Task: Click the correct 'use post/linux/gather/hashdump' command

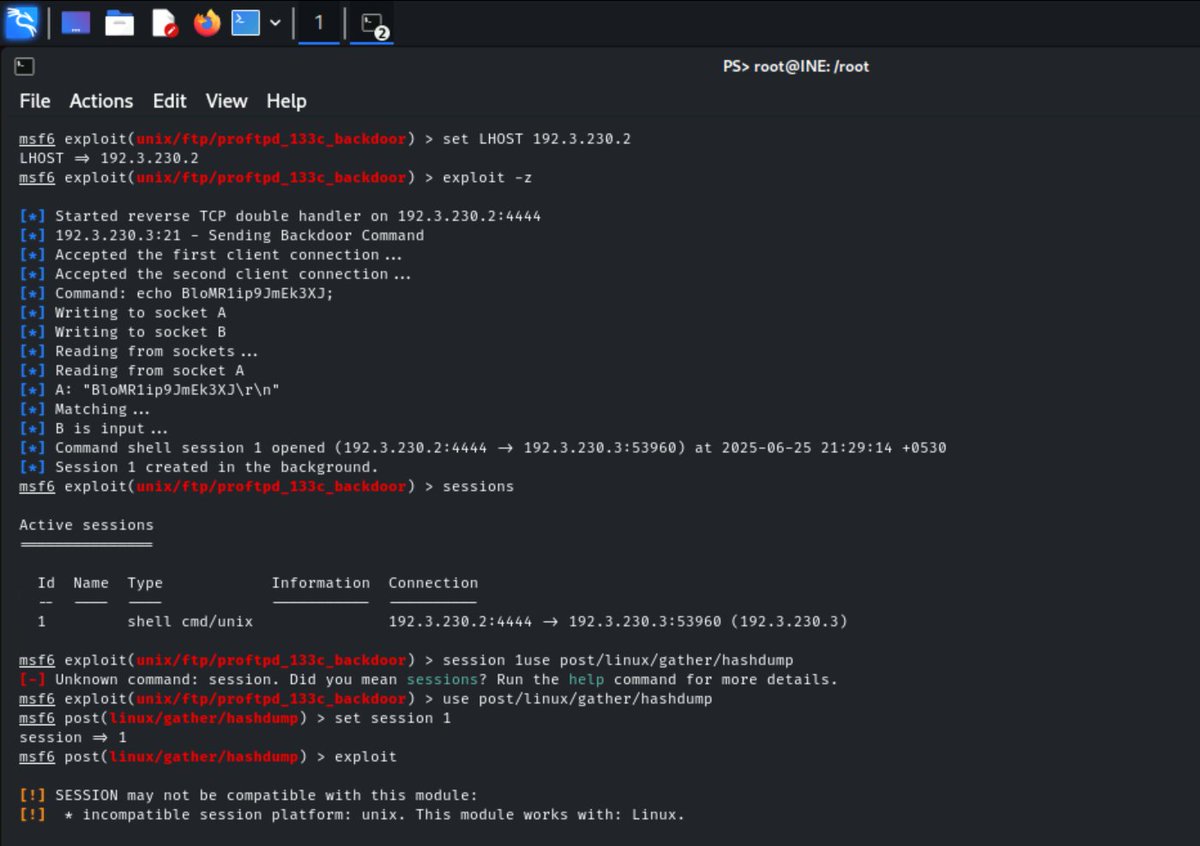Action: (577, 699)
